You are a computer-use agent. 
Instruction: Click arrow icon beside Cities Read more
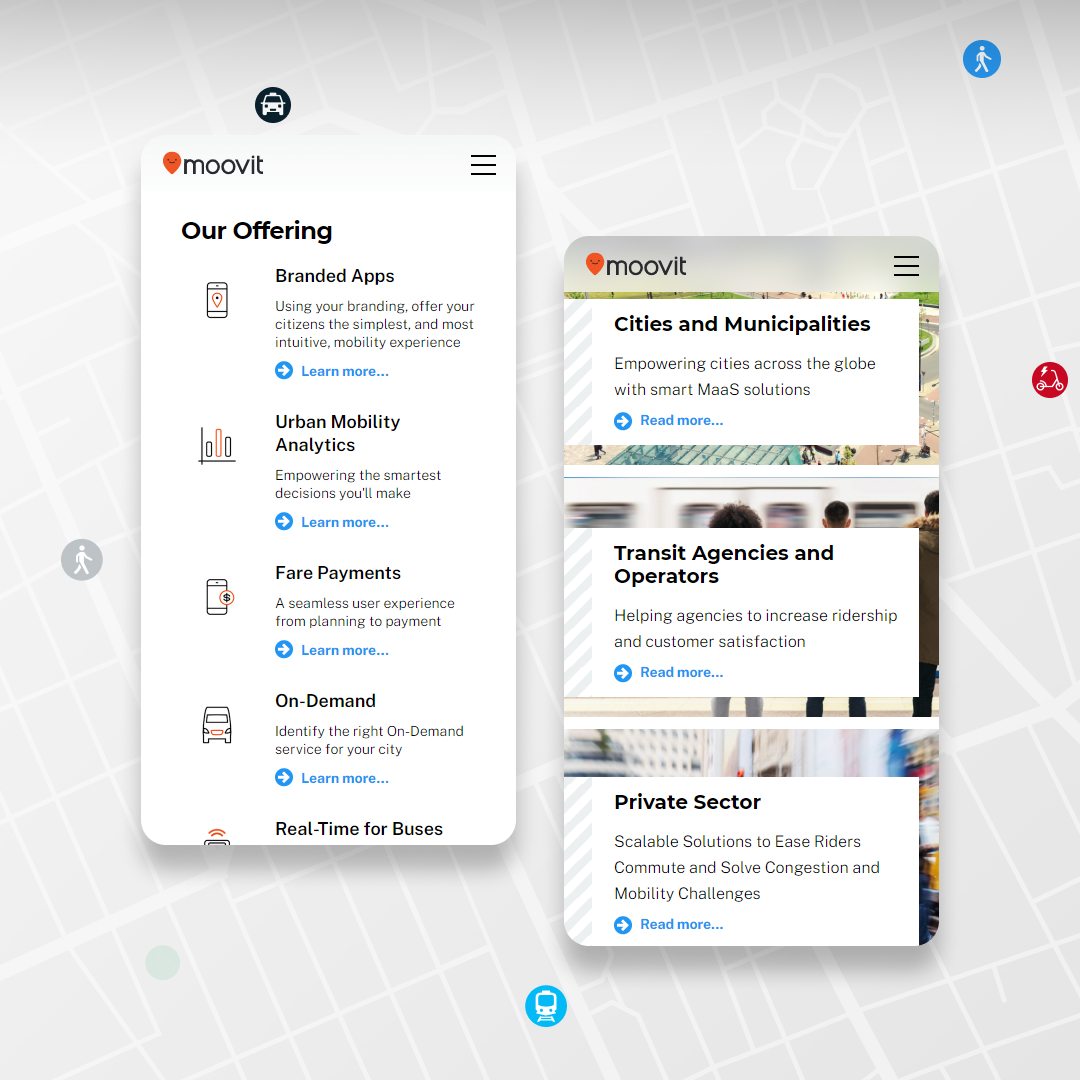click(x=623, y=421)
